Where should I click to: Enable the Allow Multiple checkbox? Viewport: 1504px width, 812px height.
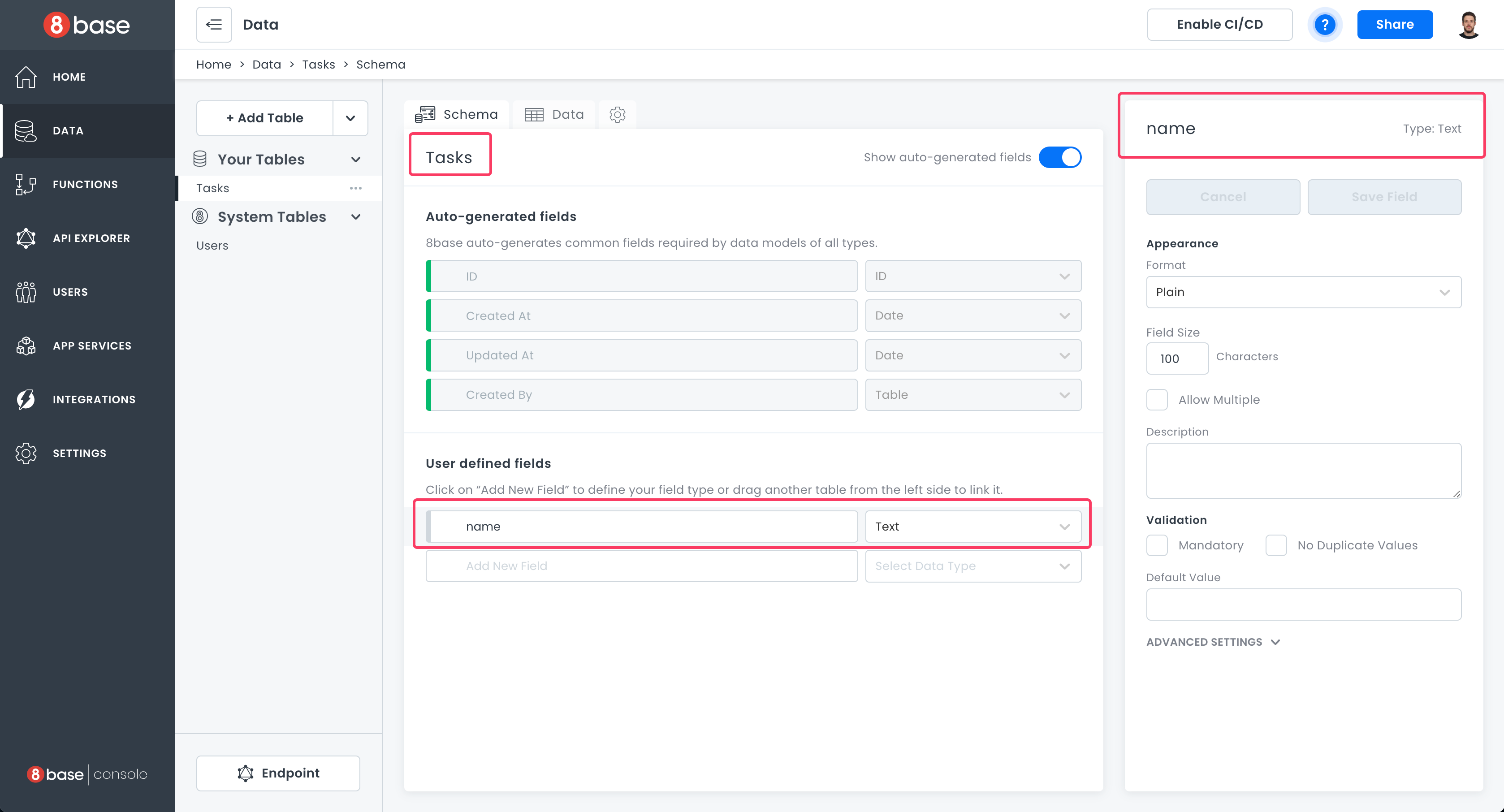click(x=1157, y=400)
